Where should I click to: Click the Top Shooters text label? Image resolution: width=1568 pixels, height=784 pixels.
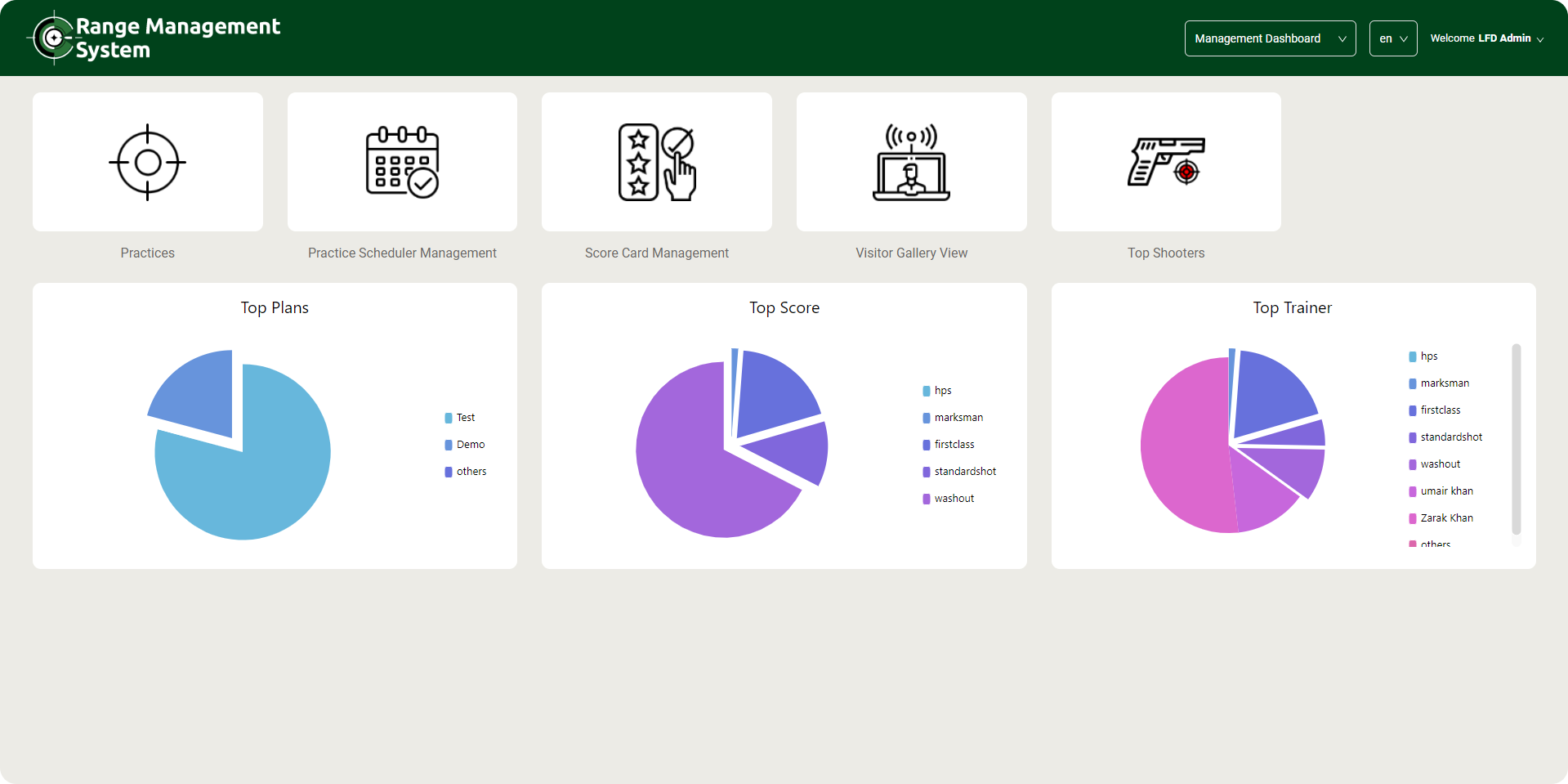(1166, 253)
